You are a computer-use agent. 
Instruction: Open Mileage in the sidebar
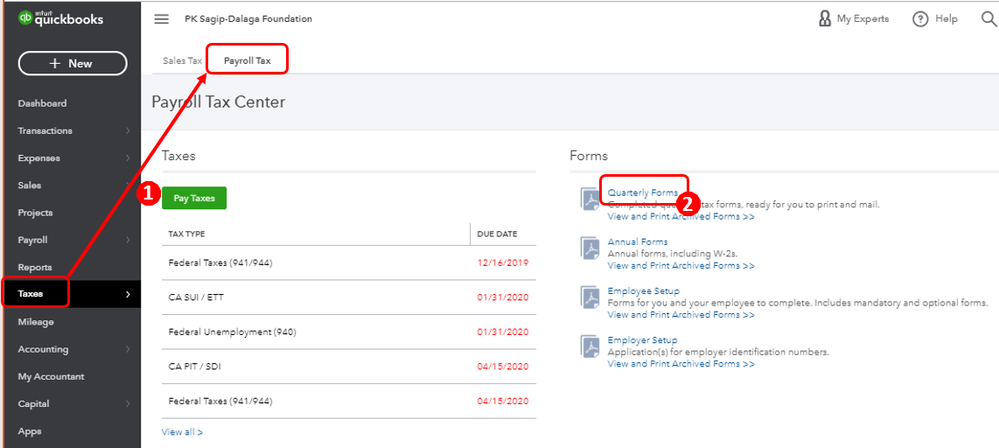[36, 322]
